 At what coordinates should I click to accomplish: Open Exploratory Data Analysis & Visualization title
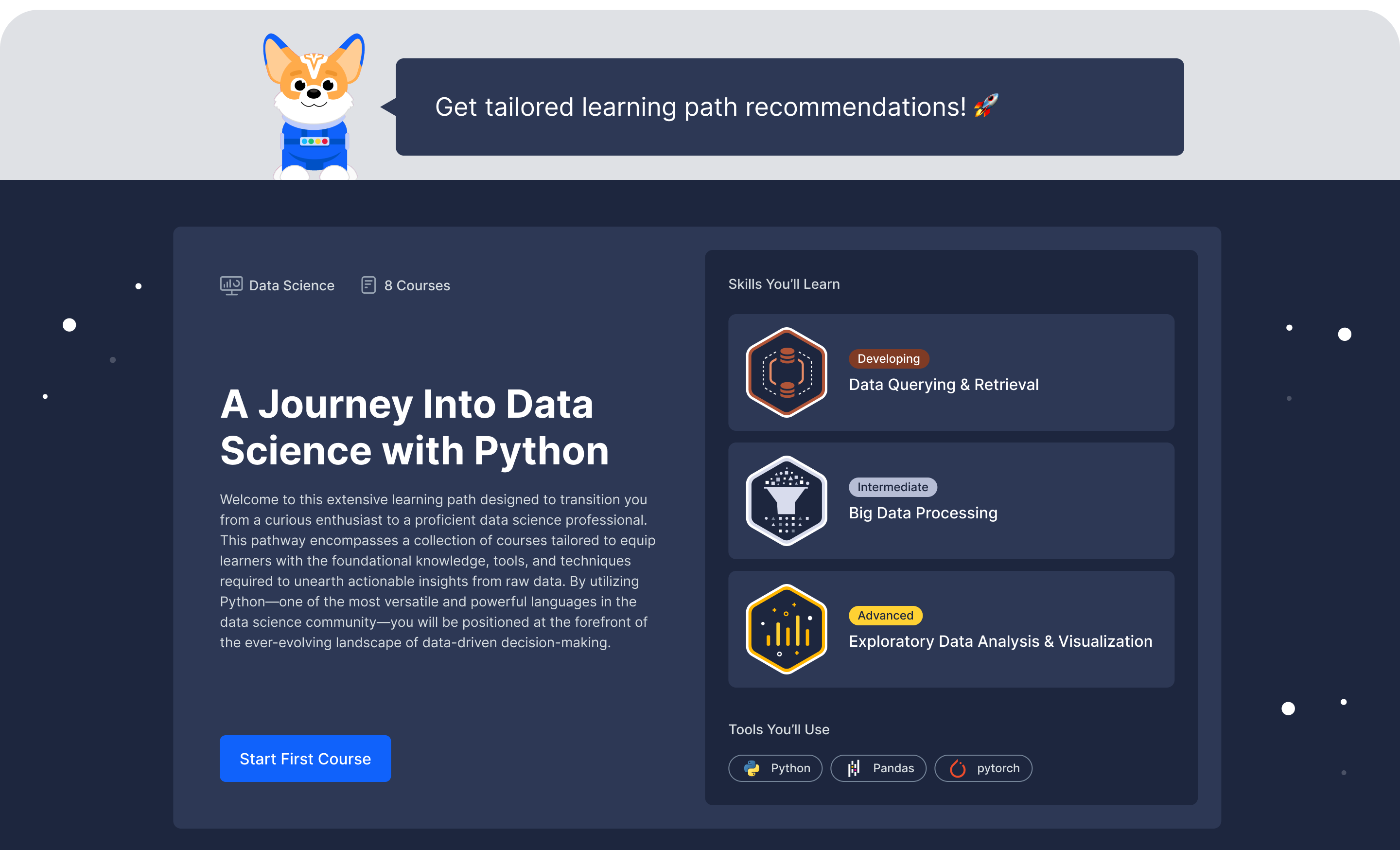click(x=1000, y=641)
